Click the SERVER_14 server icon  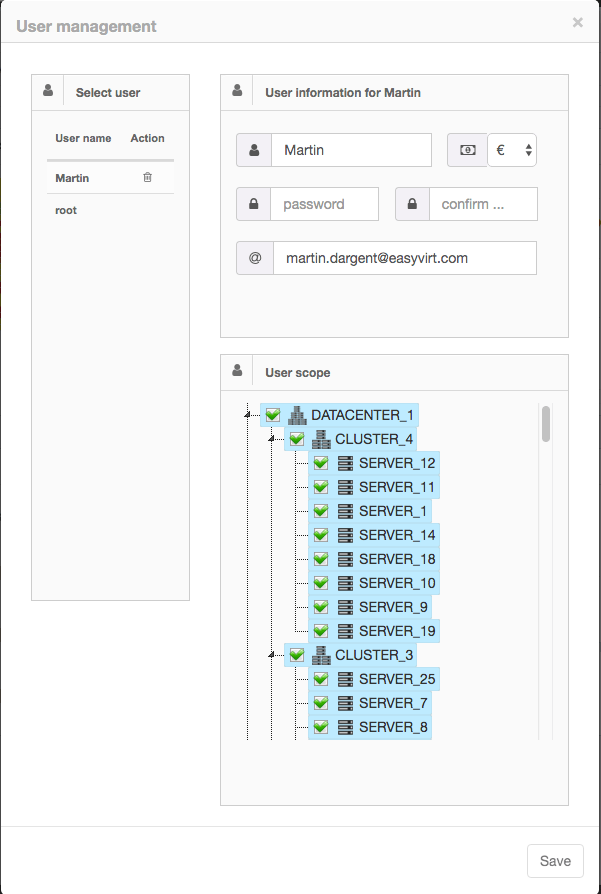(345, 535)
